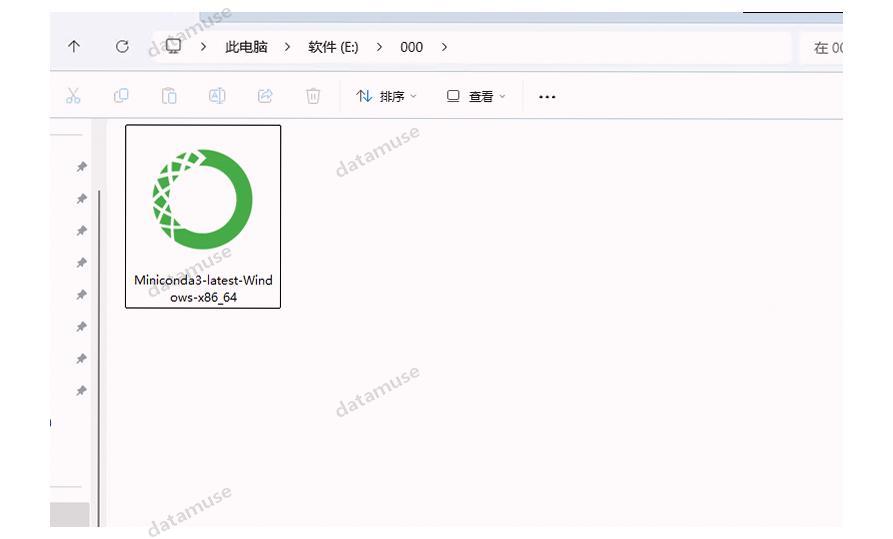Click the Up one level arrow
The height and width of the screenshot is (539, 893).
pyautogui.click(x=73, y=46)
